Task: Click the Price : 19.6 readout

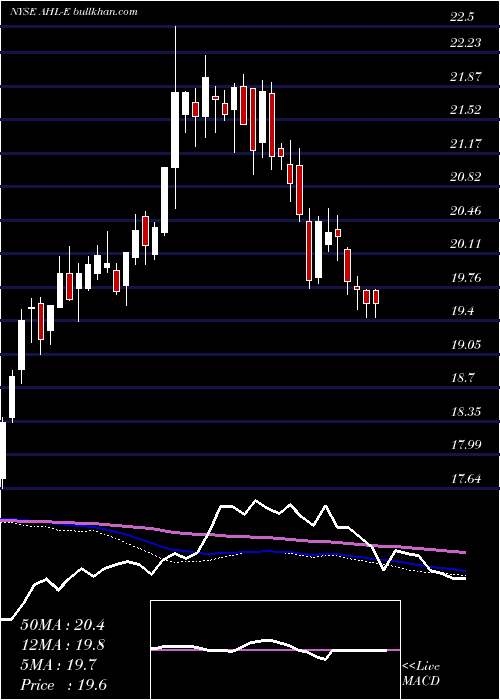Action: [x=63, y=685]
